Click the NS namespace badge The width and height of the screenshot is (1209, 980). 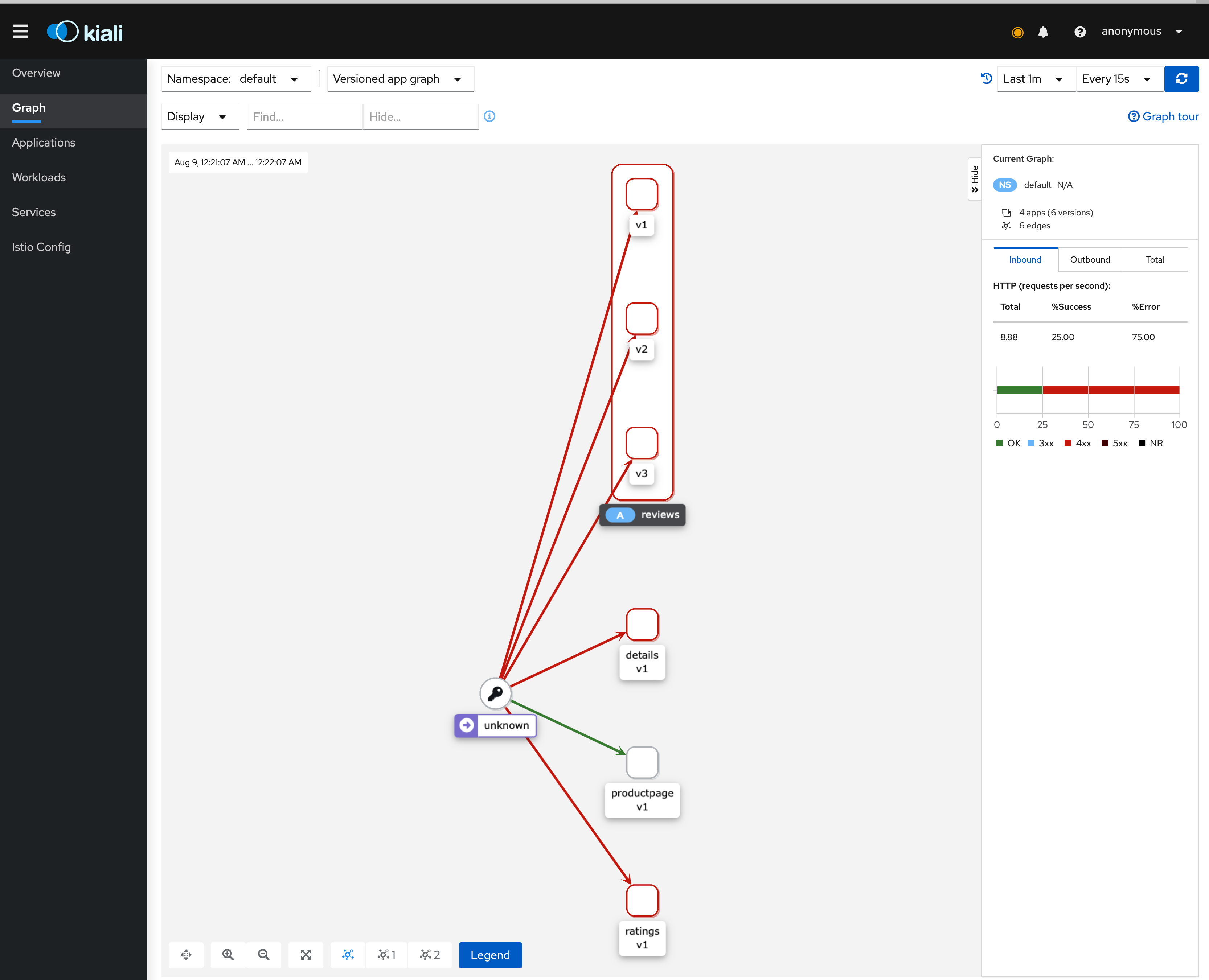pos(1005,185)
